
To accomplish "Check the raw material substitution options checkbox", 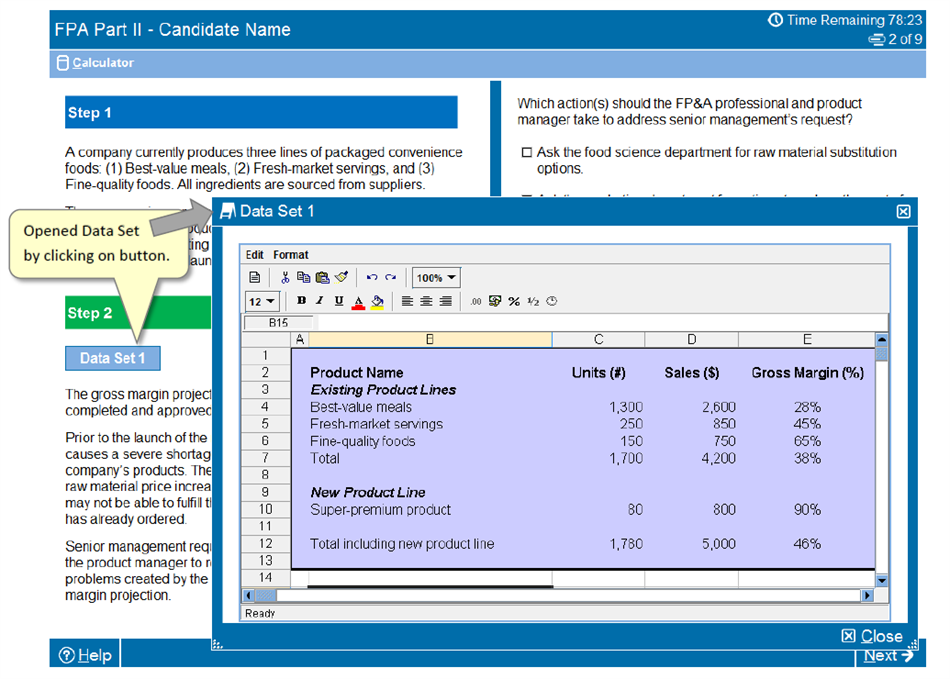I will point(527,153).
